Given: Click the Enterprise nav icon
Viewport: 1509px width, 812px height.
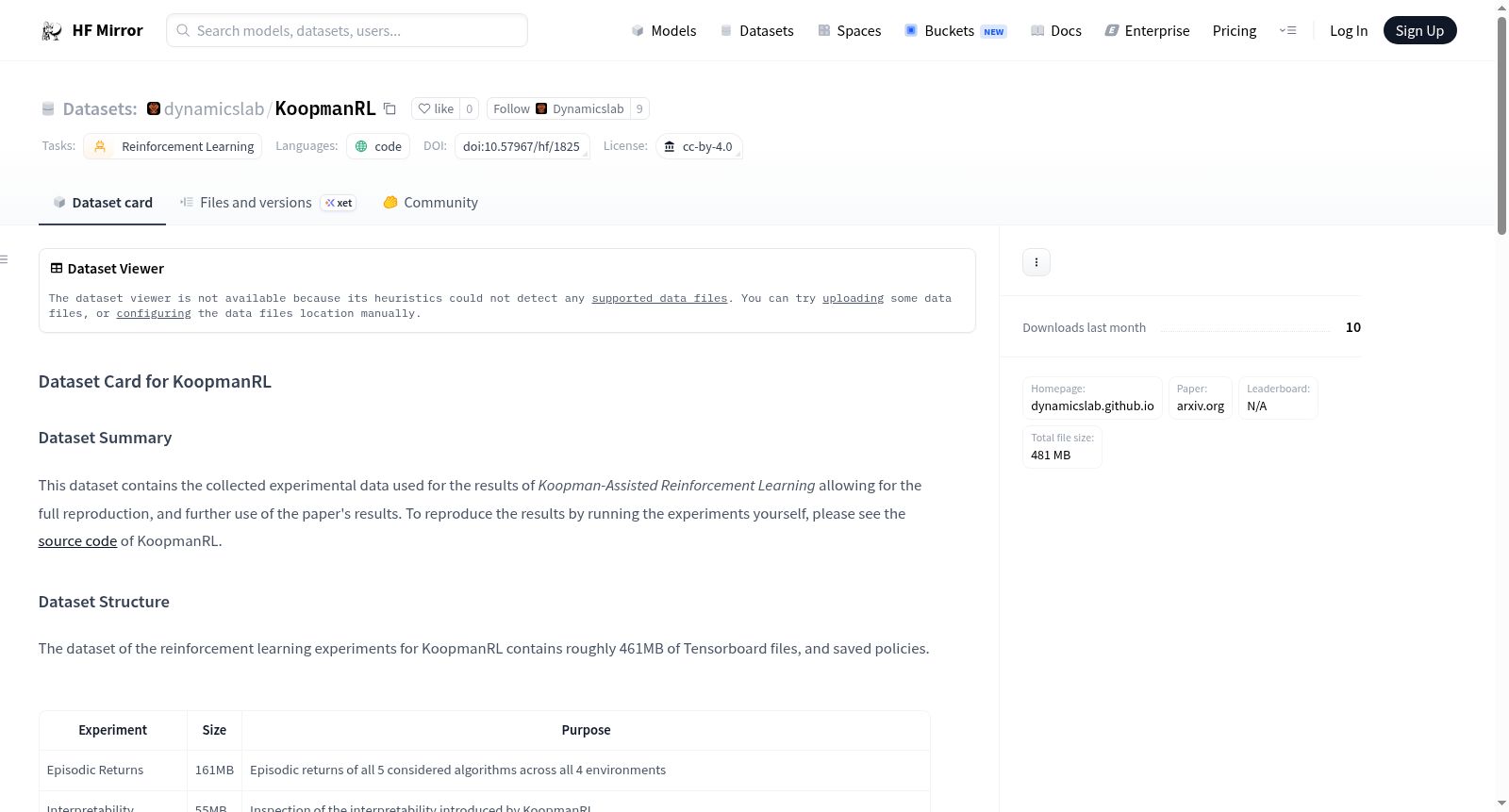Looking at the screenshot, I should [x=1112, y=31].
